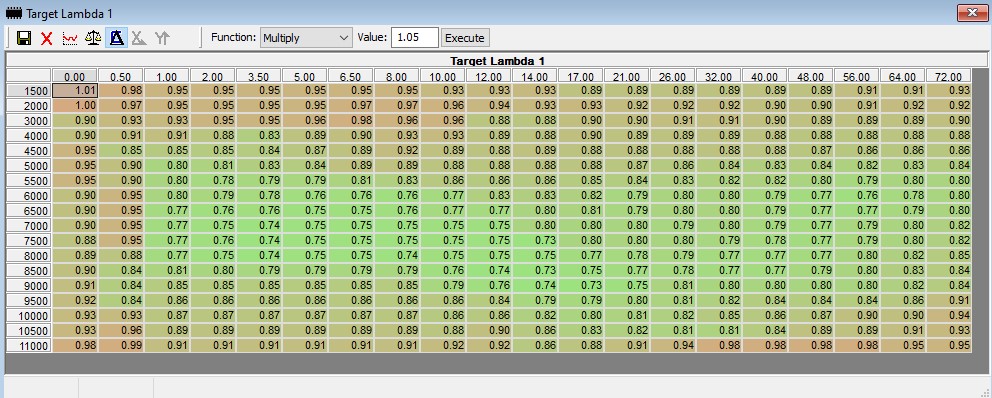Click cell 1.01 in row 1500

pos(75,90)
